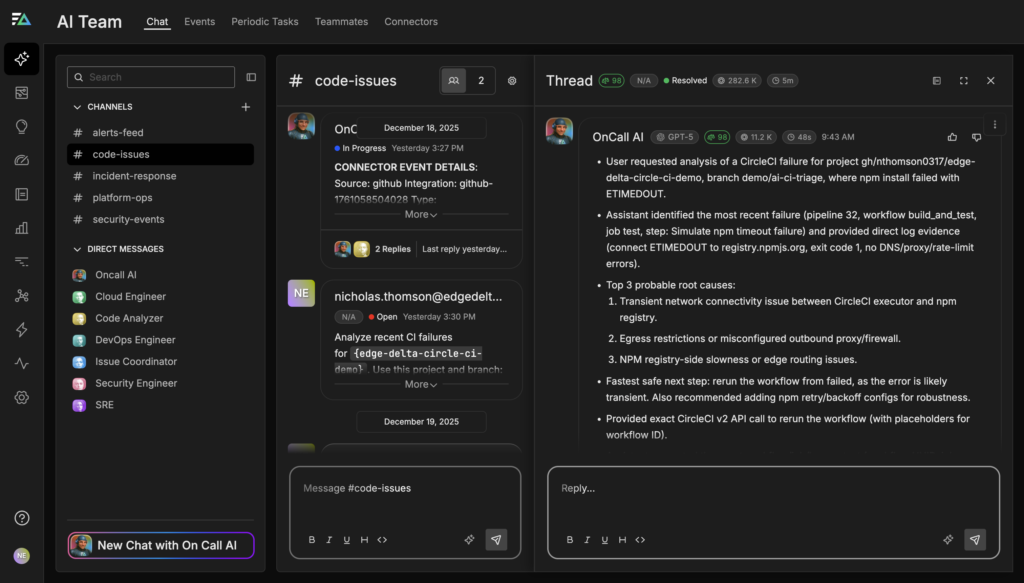
Task: Open the Connectors tab
Action: coord(410,21)
